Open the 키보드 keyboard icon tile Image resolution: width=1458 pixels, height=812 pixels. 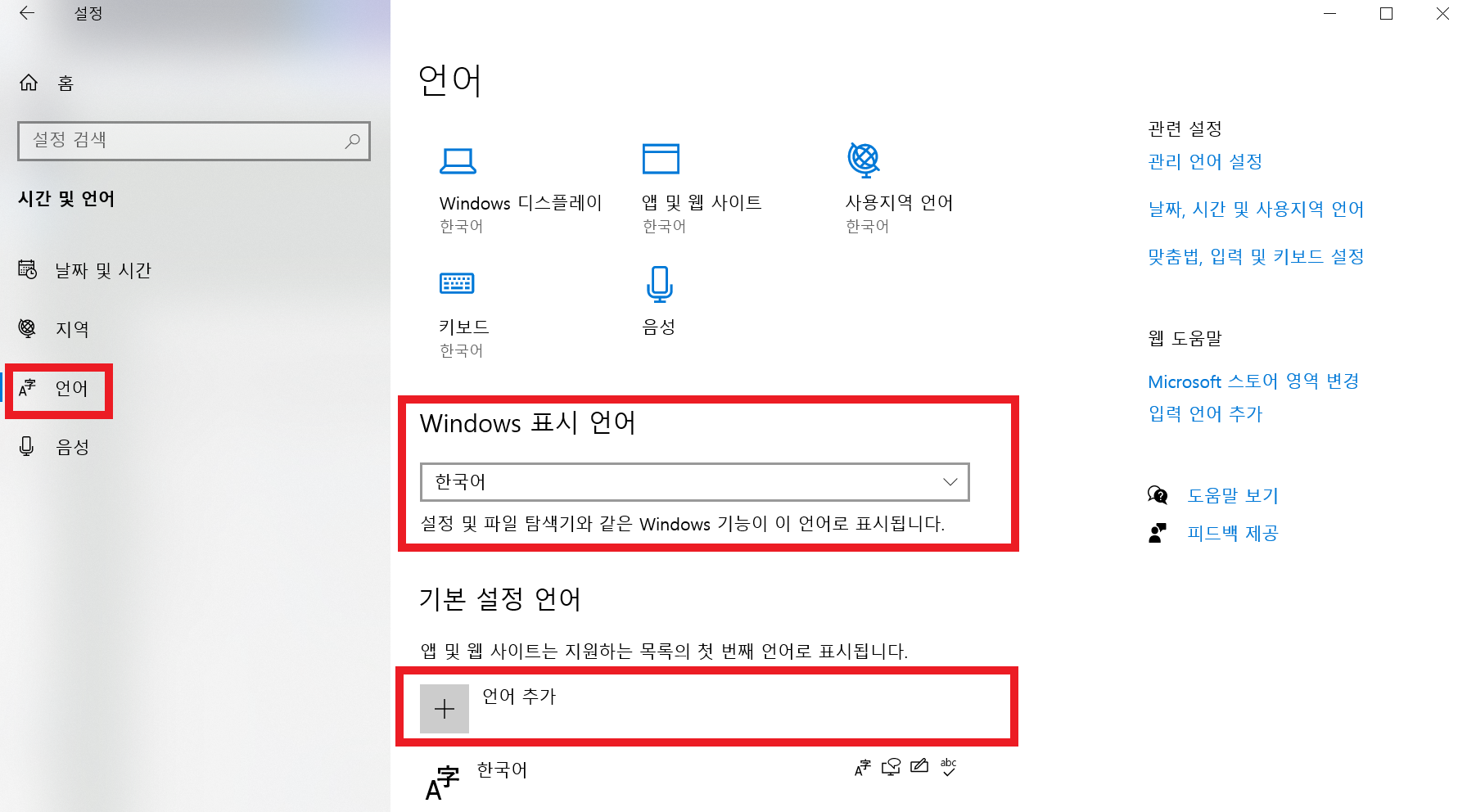click(457, 283)
